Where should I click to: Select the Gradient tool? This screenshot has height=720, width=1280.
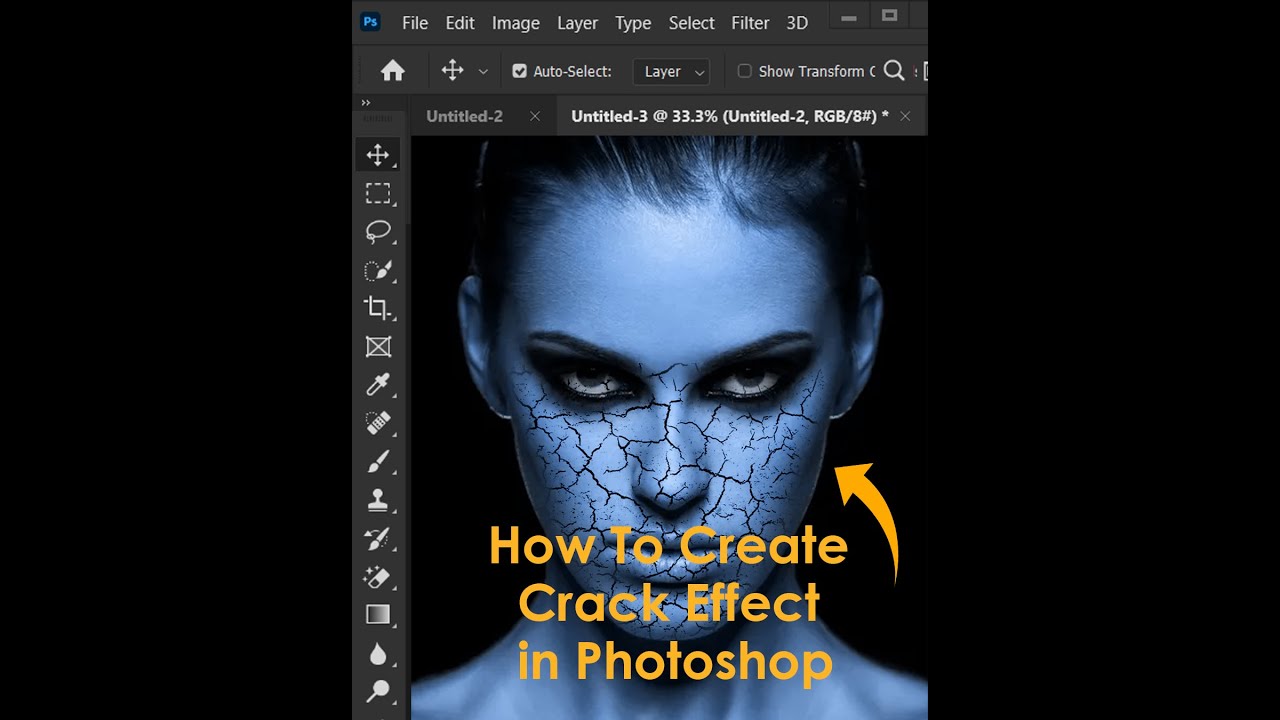tap(378, 615)
